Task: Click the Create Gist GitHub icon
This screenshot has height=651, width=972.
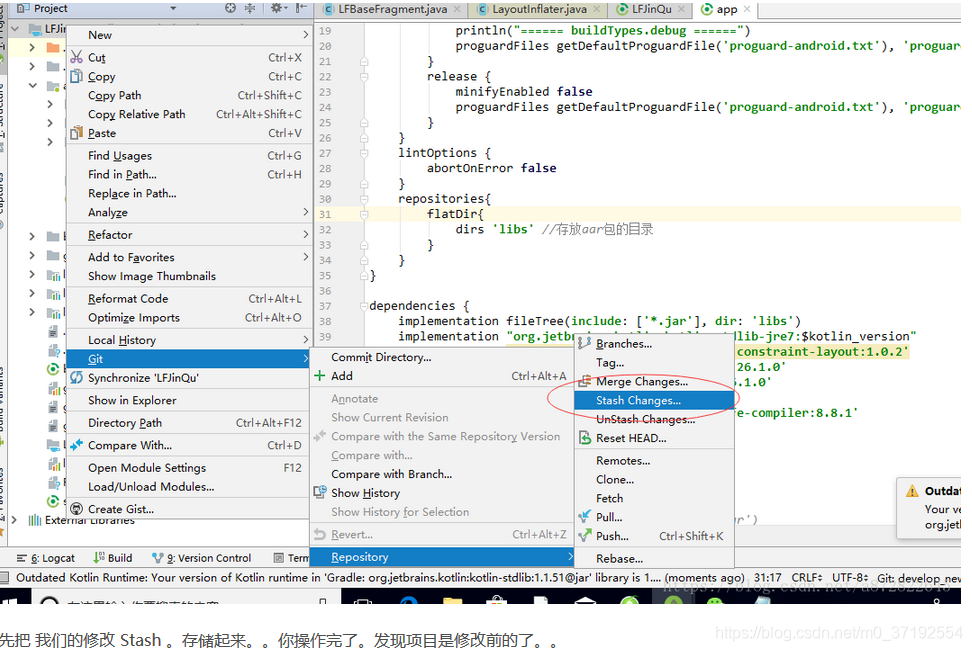Action: 76,509
